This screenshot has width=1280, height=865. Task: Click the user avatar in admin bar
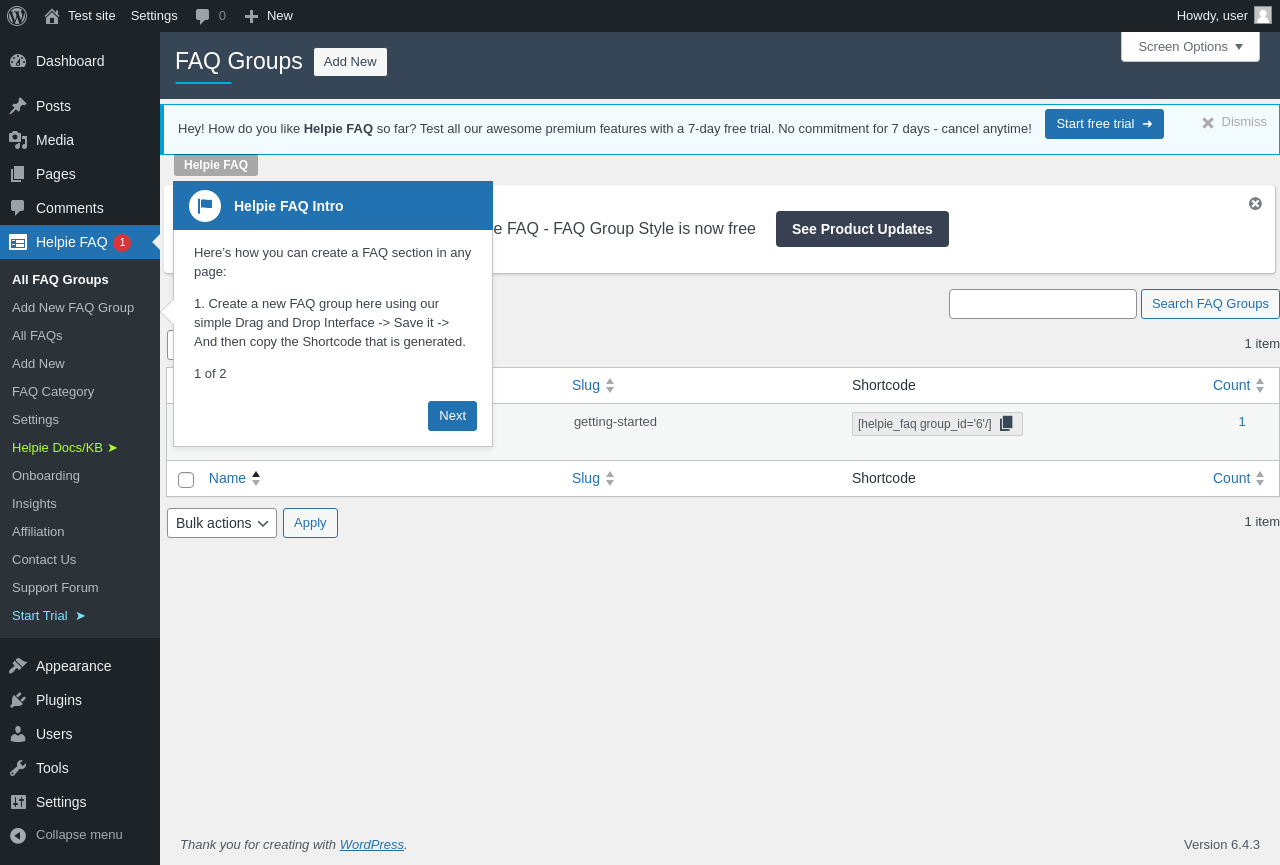[1263, 15]
